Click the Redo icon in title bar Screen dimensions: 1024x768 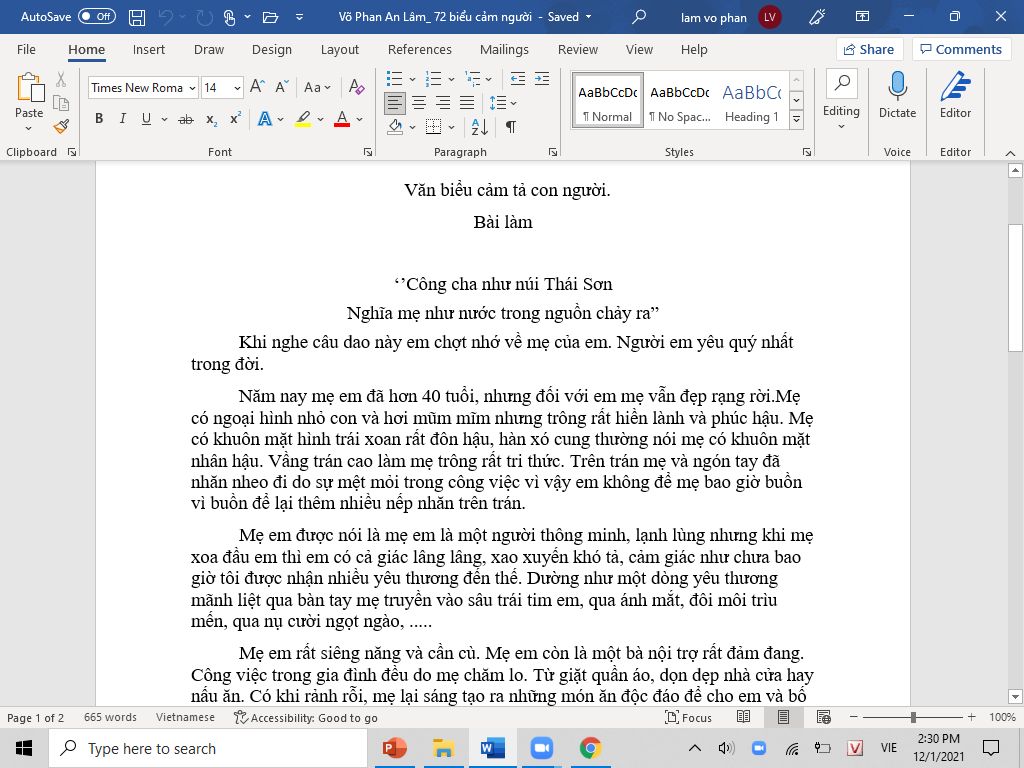(x=205, y=17)
